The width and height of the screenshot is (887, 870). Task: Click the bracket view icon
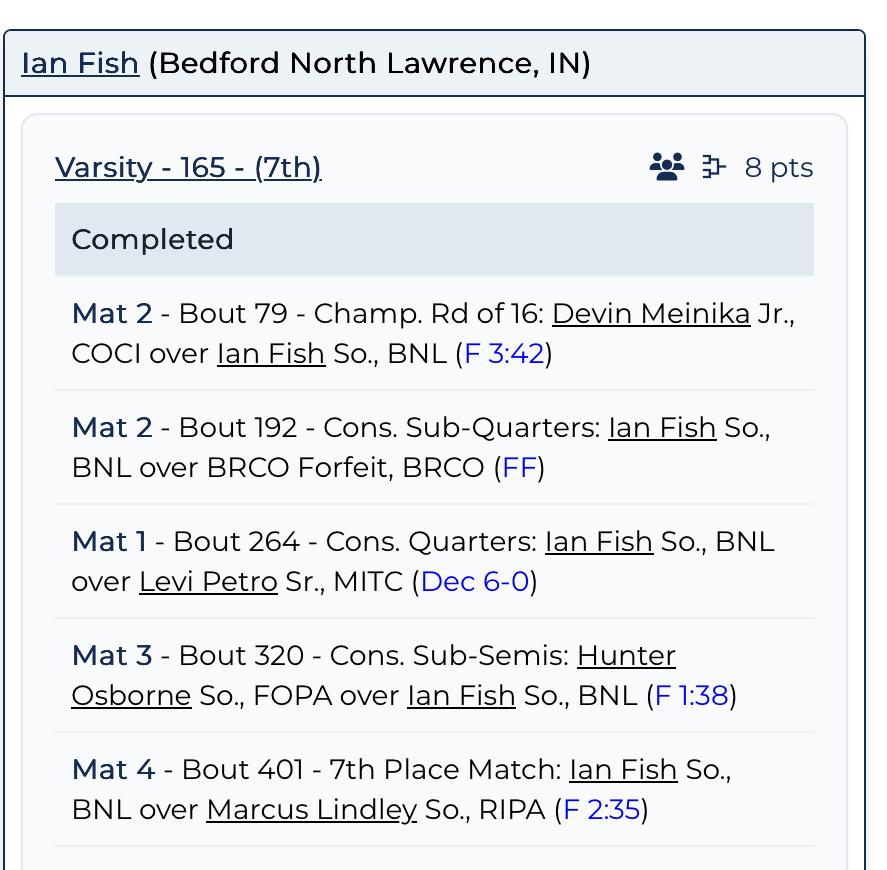713,167
